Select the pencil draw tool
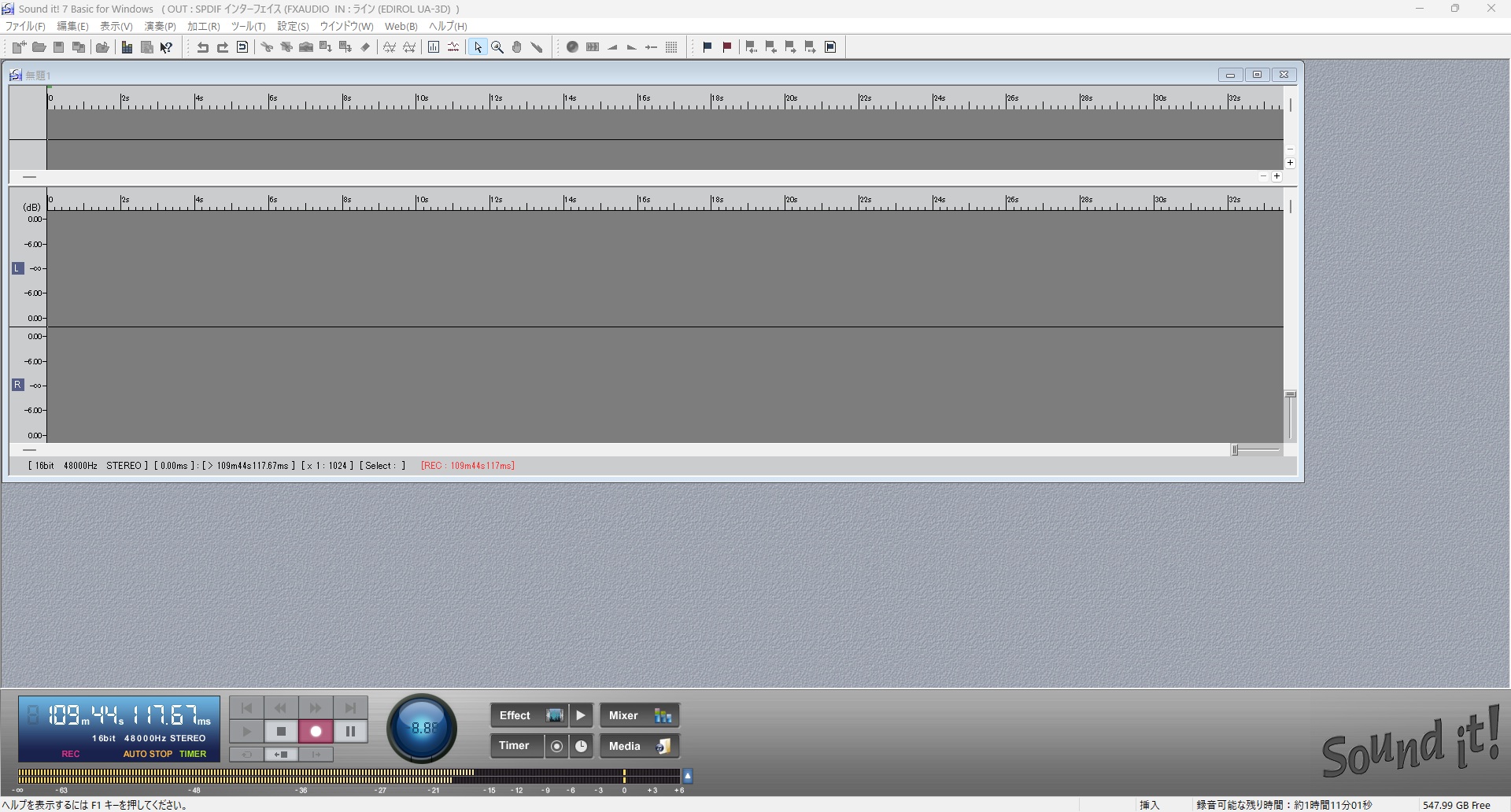This screenshot has height=812, width=1511. 537,47
